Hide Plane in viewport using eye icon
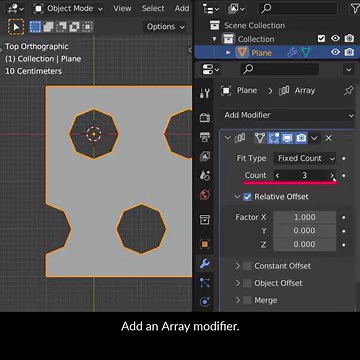 pos(335,52)
